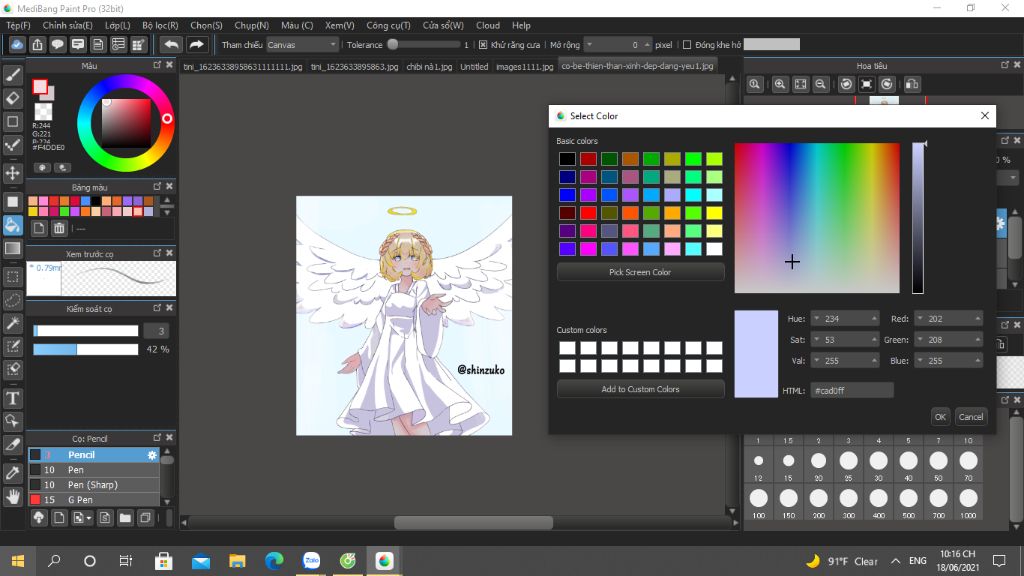Close the Select Color dialog with X
Image resolution: width=1024 pixels, height=576 pixels.
click(985, 116)
